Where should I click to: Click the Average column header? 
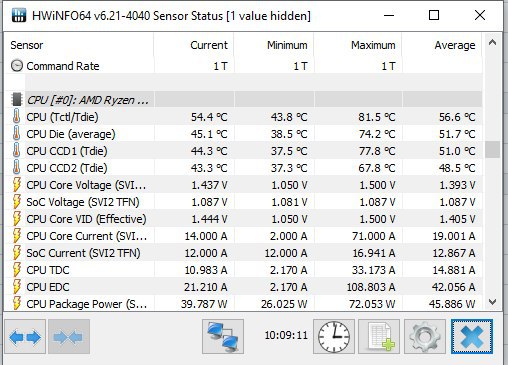[442, 45]
